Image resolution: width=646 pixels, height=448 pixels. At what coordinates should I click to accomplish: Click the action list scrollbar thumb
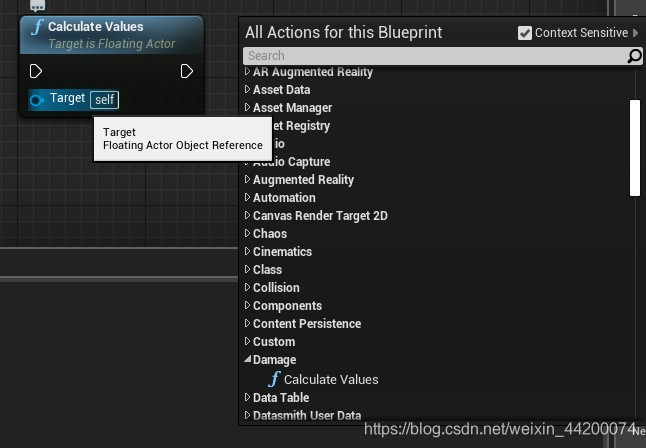pyautogui.click(x=634, y=148)
